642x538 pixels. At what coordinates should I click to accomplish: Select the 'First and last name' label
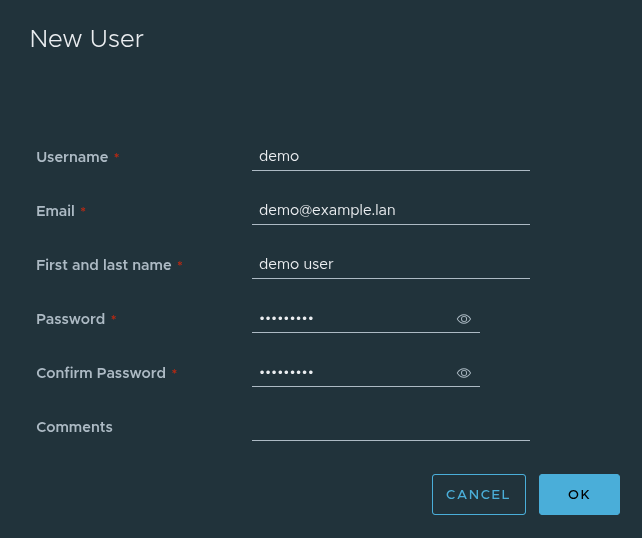104,265
